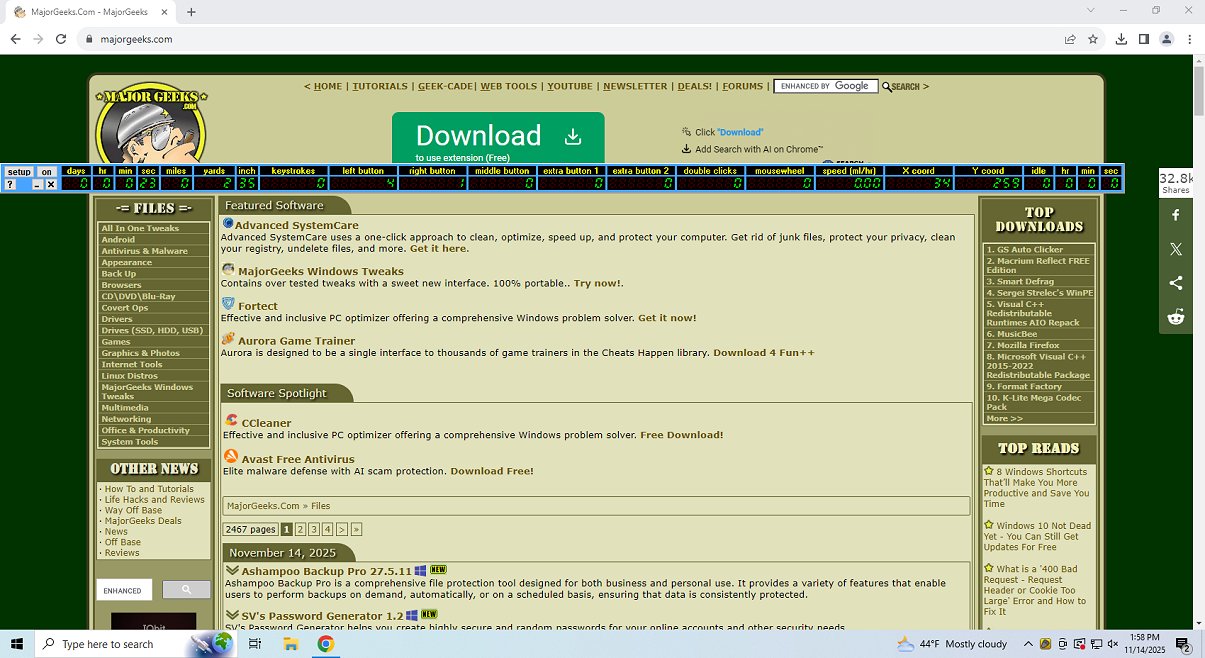This screenshot has height=658, width=1205.
Task: Click the green Download button
Action: pos(498,139)
